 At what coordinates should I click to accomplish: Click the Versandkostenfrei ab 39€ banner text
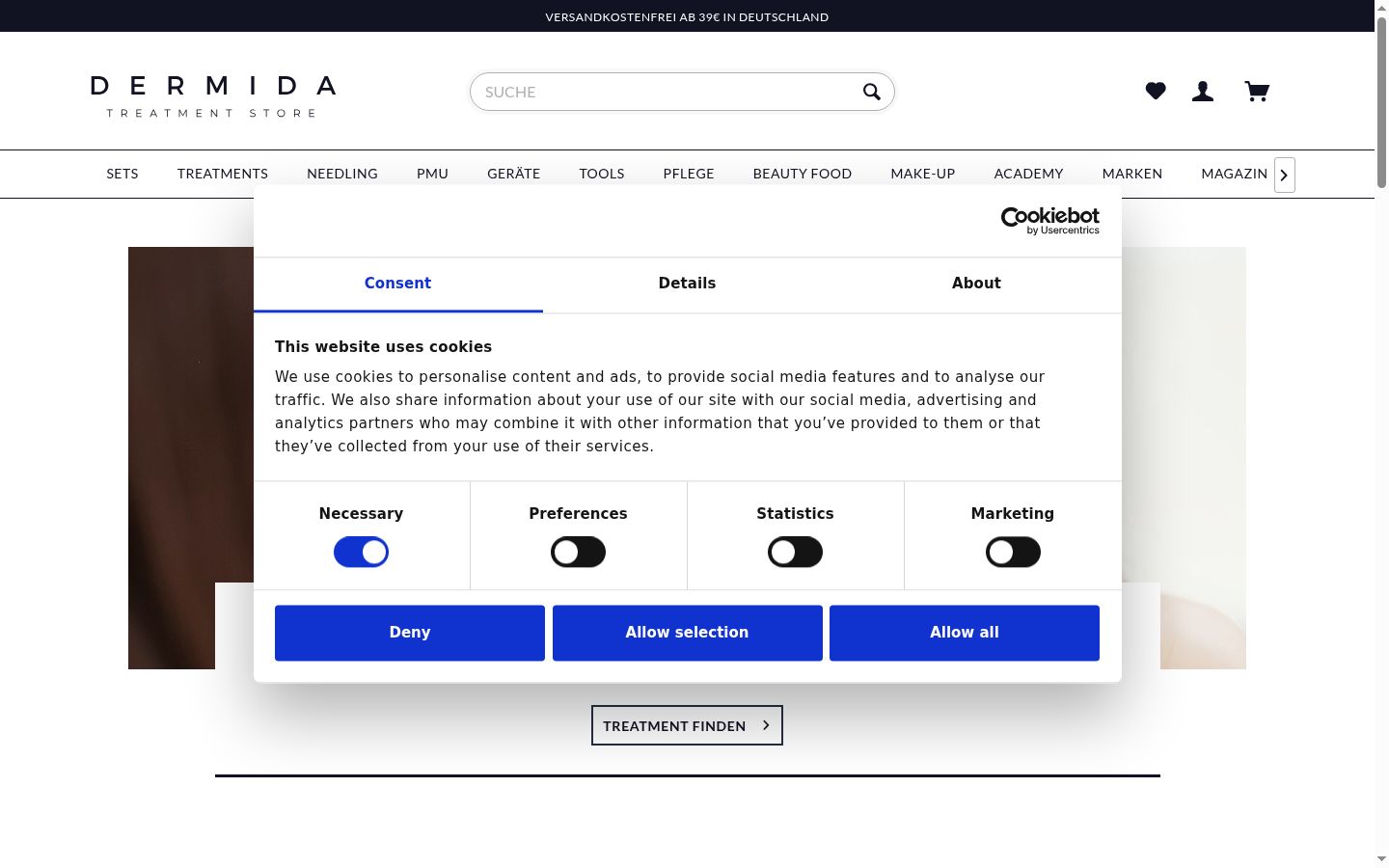[x=687, y=16]
